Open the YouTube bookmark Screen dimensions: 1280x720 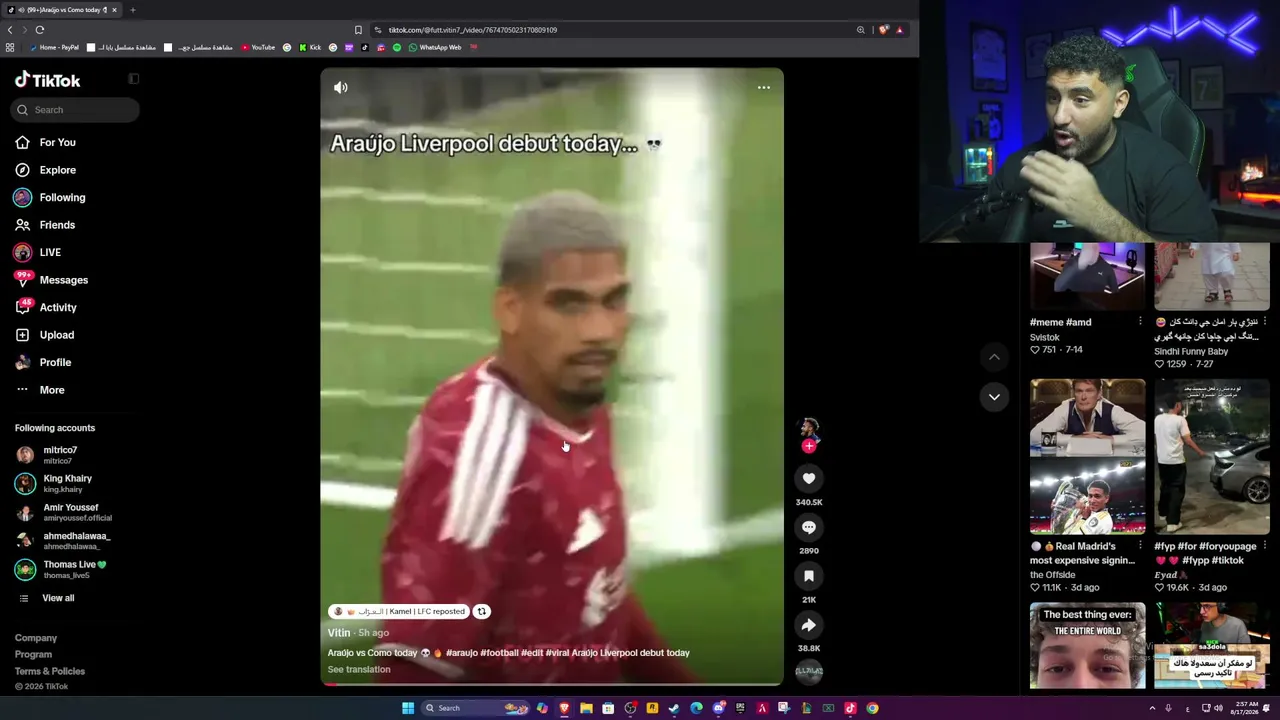258,47
